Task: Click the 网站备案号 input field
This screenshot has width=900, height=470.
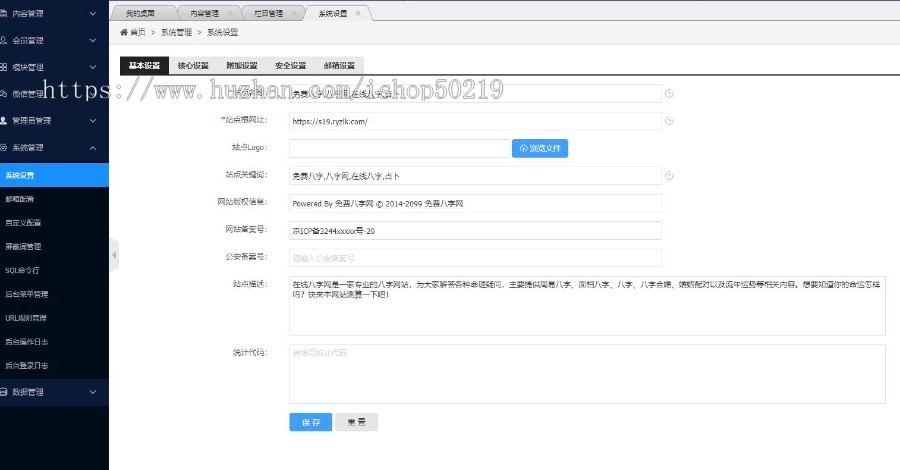Action: tap(475, 231)
